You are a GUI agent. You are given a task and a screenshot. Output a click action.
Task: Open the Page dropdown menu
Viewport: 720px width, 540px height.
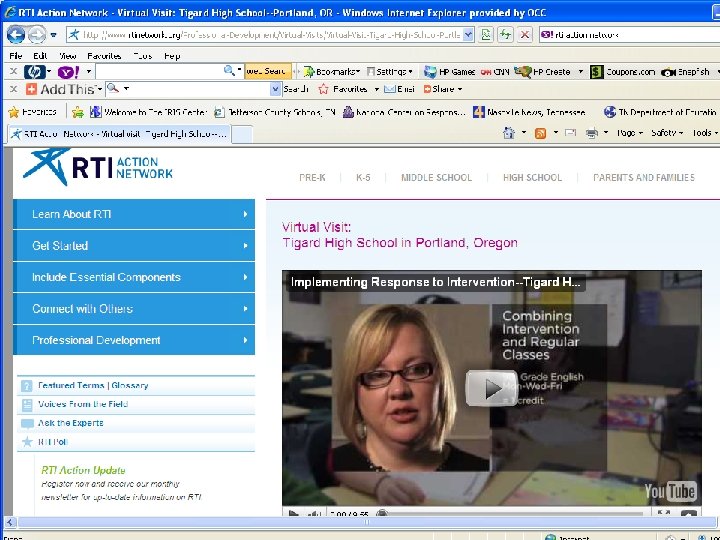tap(629, 133)
